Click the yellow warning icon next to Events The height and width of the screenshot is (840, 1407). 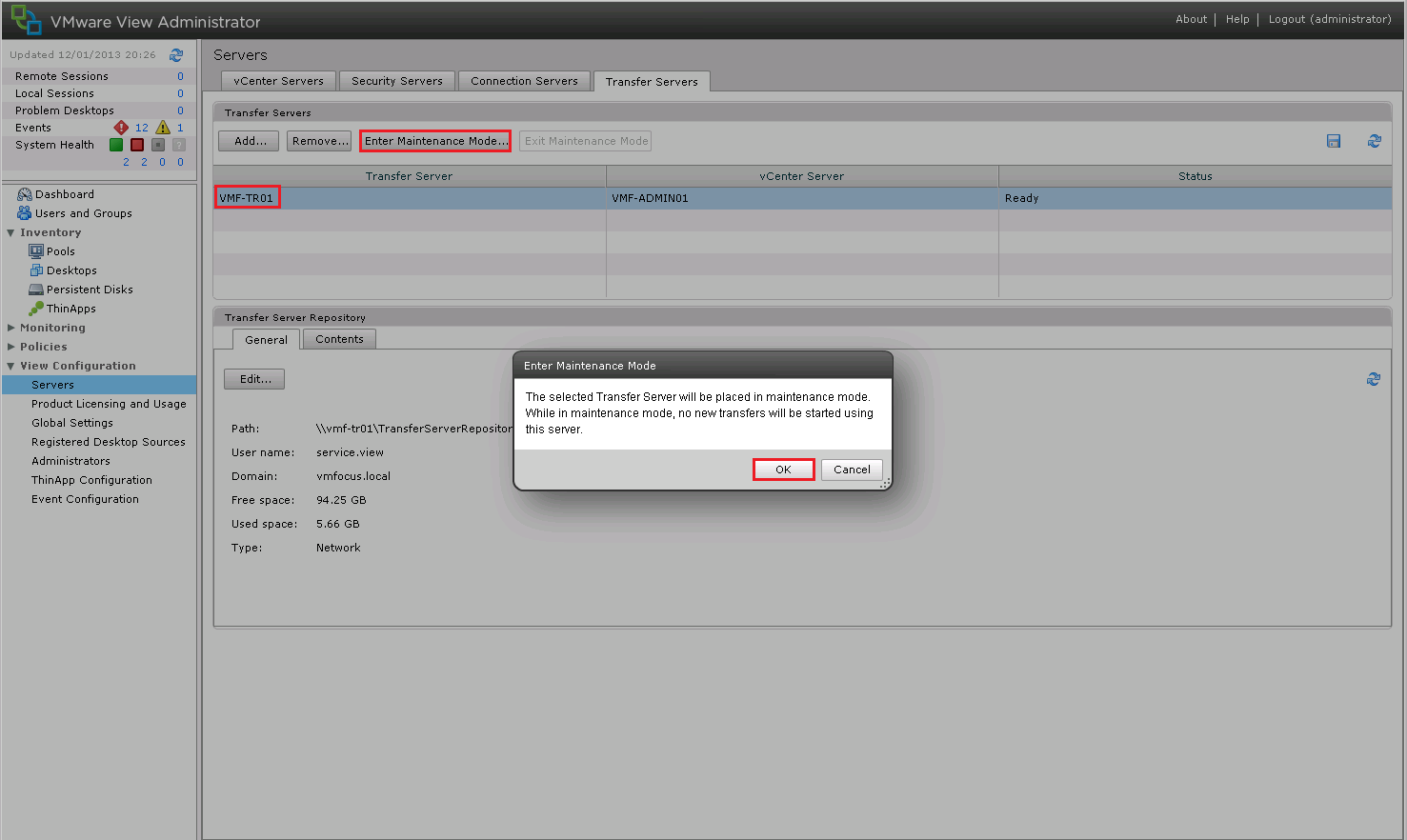163,128
